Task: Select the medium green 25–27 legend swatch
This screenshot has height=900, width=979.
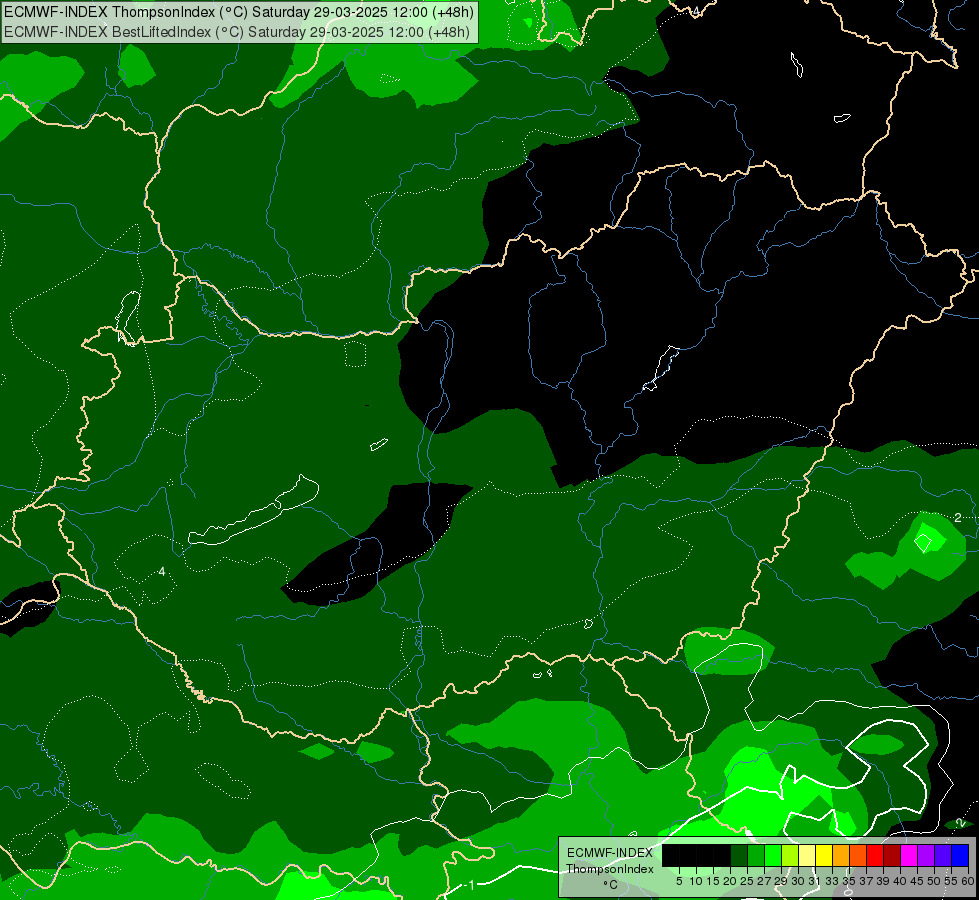Action: tap(756, 855)
